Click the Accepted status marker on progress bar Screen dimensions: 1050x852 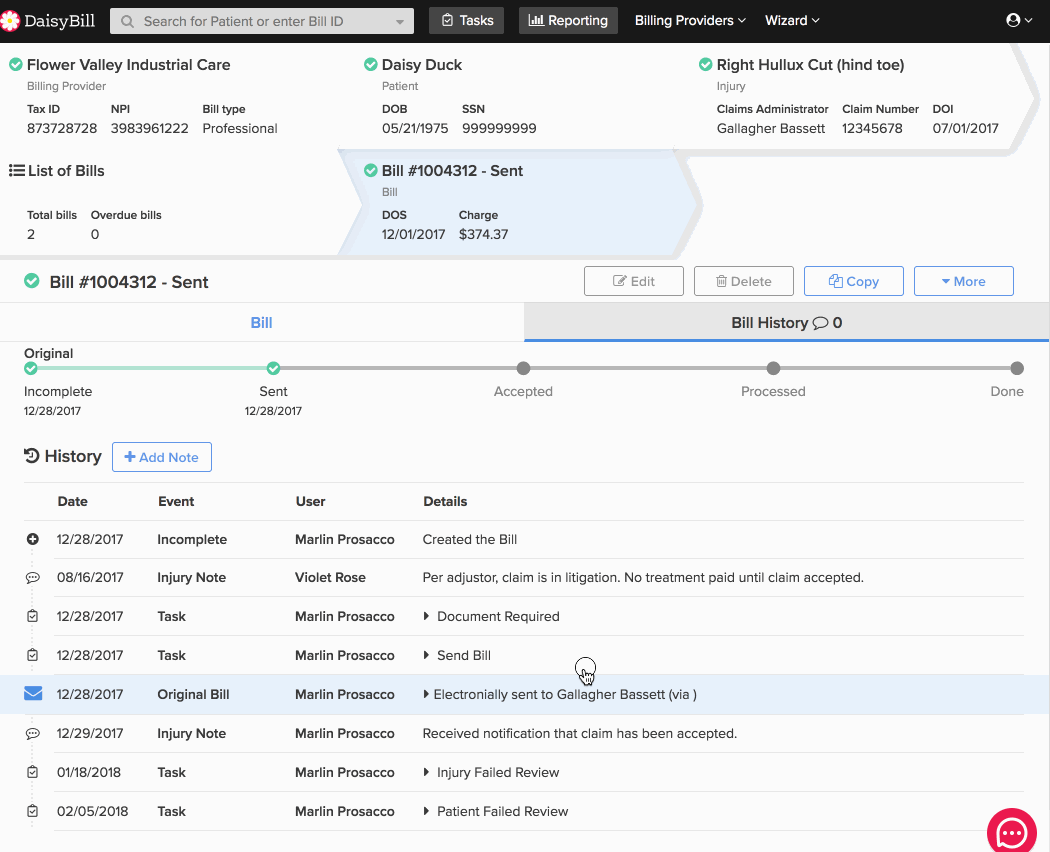tap(524, 368)
